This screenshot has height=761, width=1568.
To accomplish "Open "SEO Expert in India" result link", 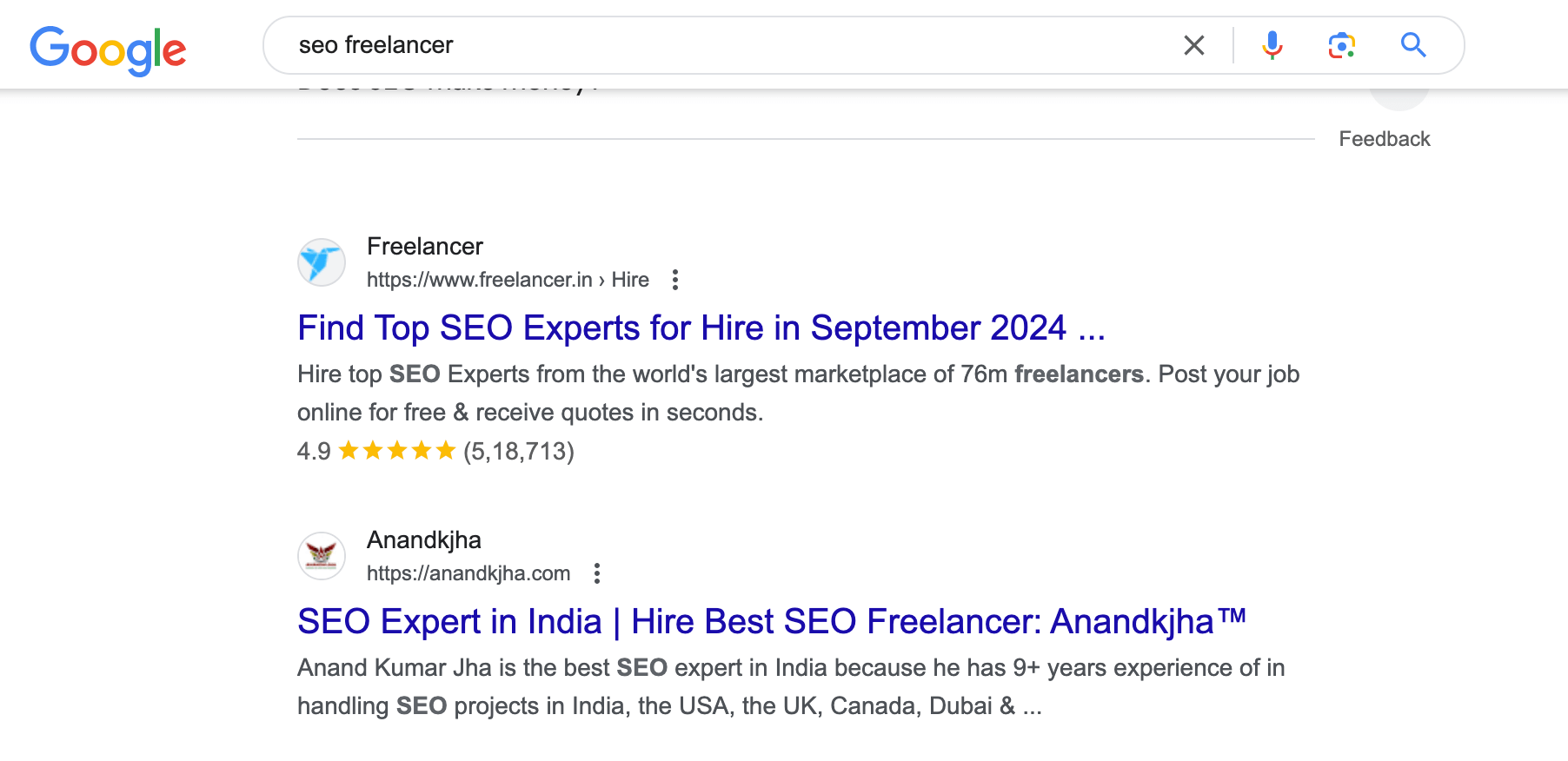I will point(771,622).
